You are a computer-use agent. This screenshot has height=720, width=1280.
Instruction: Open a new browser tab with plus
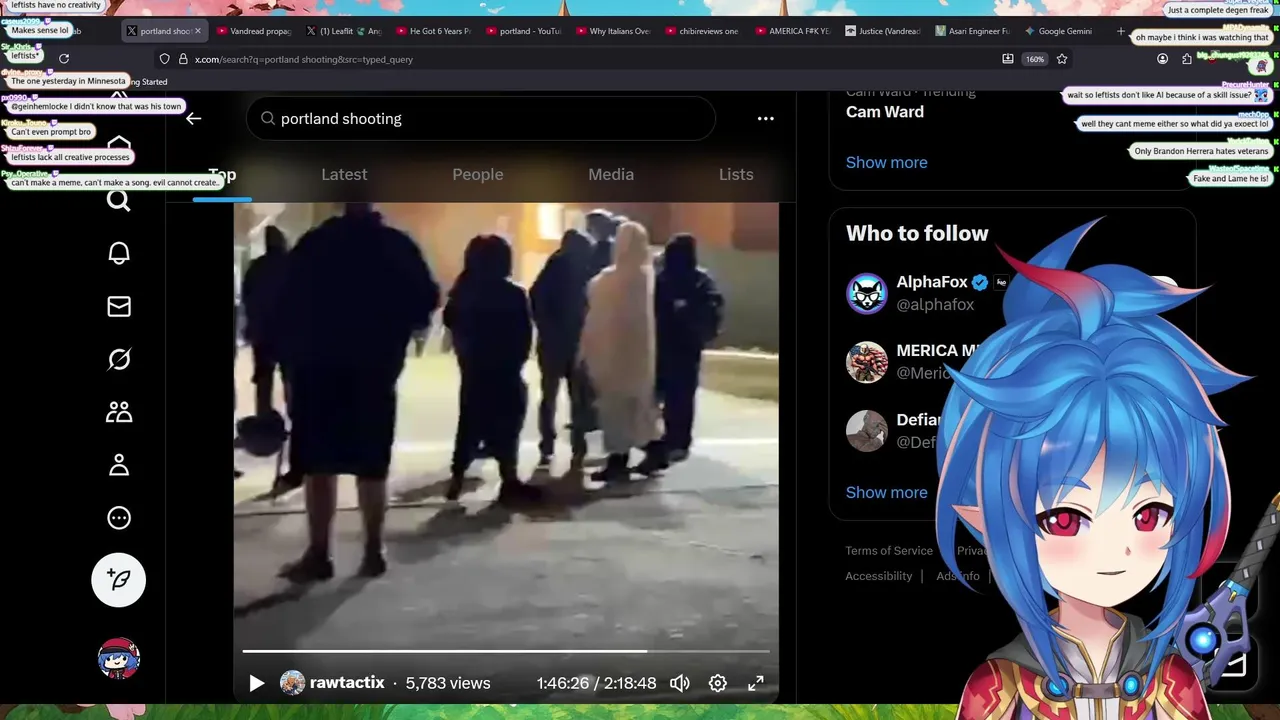click(x=1121, y=31)
